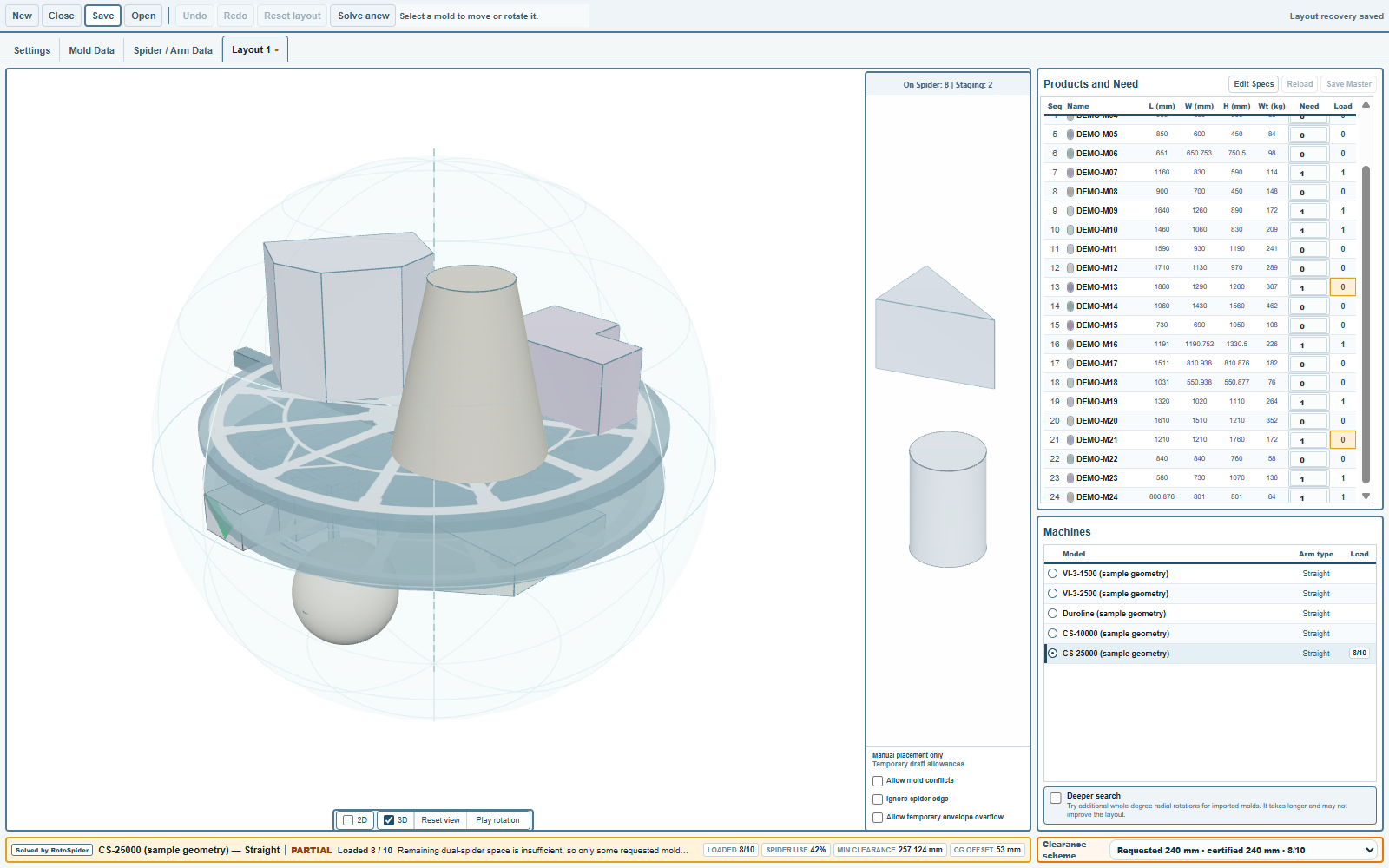Select the Layout 1 tab
Screen dimensions: 1389x868
pos(254,49)
